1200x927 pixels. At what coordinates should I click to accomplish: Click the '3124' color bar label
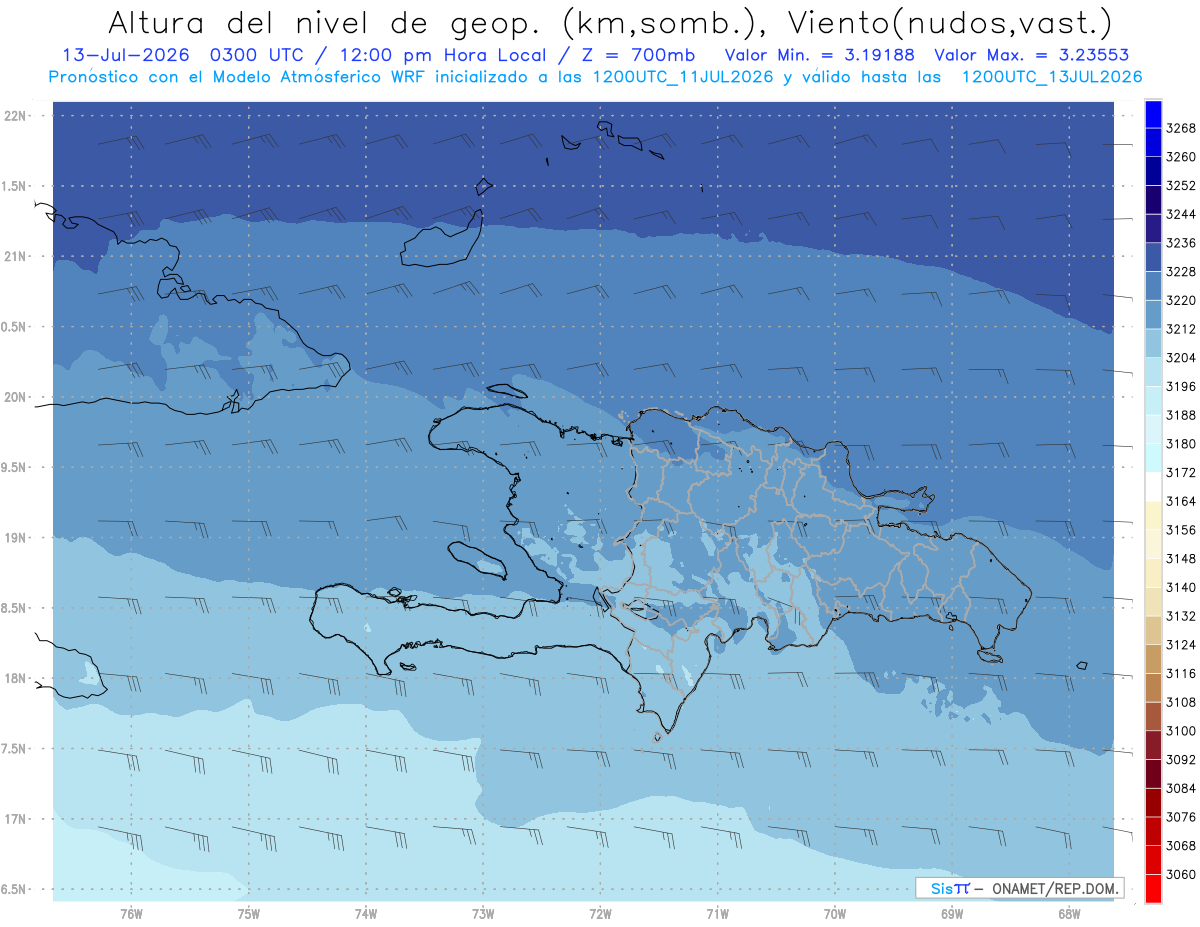pos(1180,644)
